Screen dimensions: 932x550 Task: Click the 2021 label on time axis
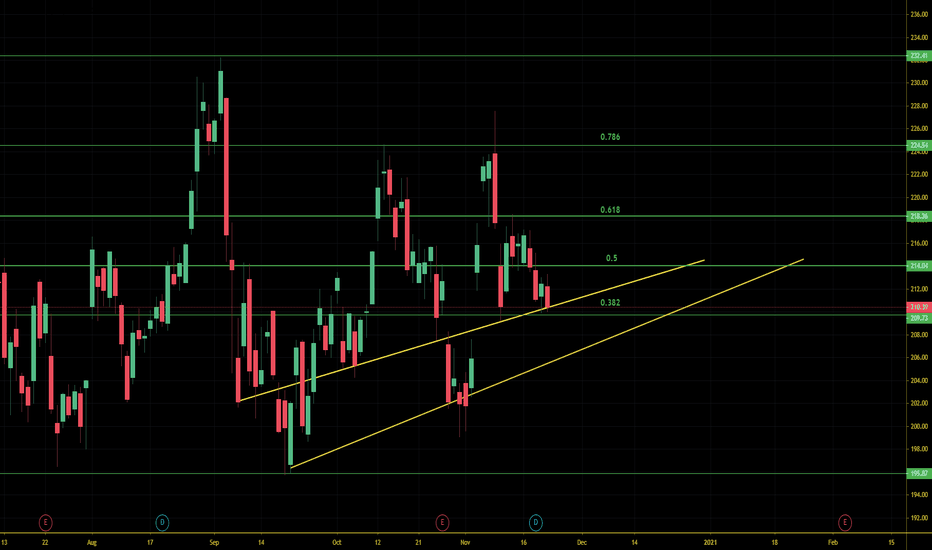click(710, 543)
